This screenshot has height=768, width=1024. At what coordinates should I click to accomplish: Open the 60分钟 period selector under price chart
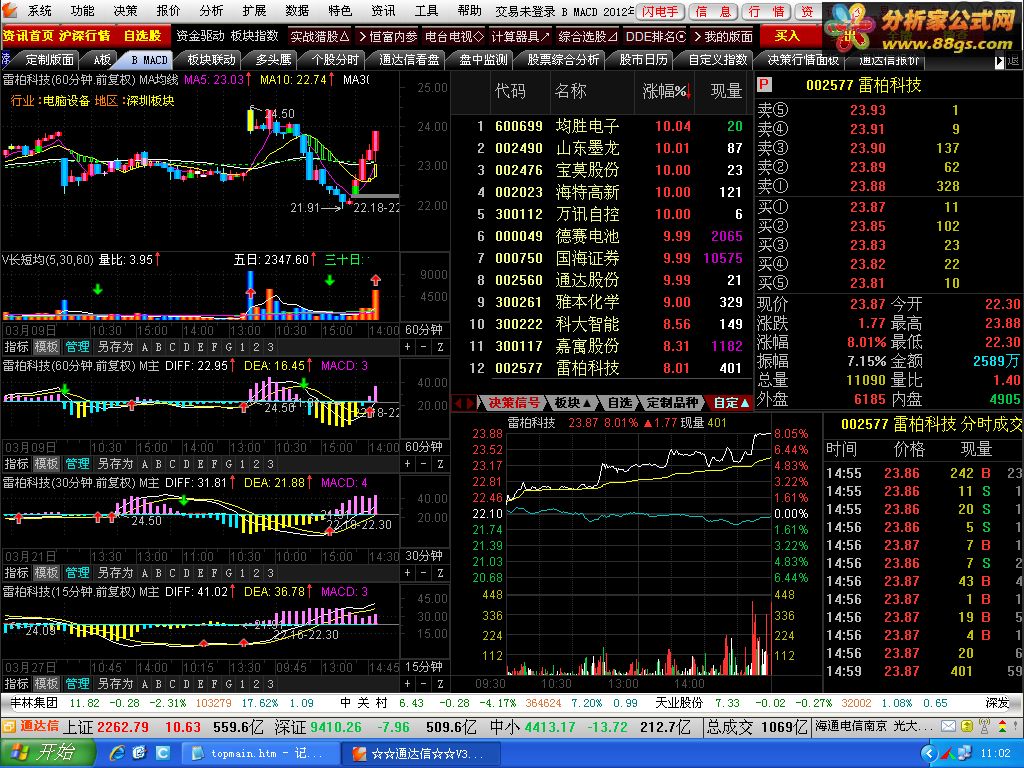[x=424, y=330]
